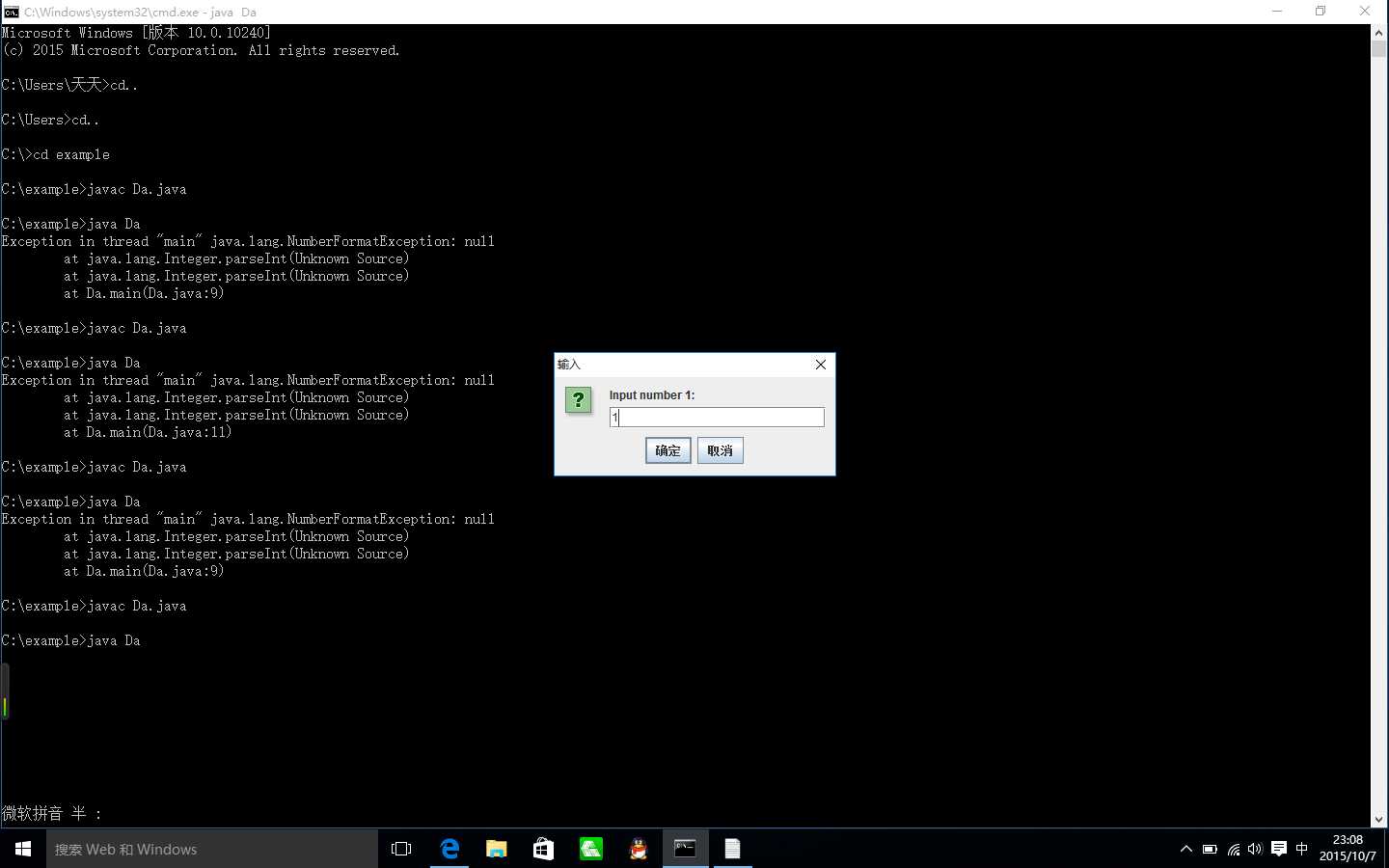The image size is (1389, 868).
Task: Click the 输入 dialog title bar text
Action: click(x=569, y=365)
